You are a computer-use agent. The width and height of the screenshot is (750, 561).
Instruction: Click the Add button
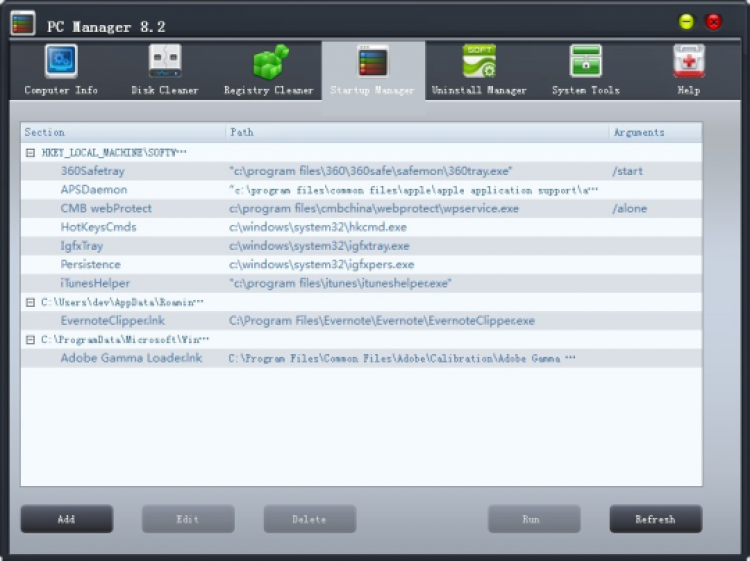coord(67,519)
